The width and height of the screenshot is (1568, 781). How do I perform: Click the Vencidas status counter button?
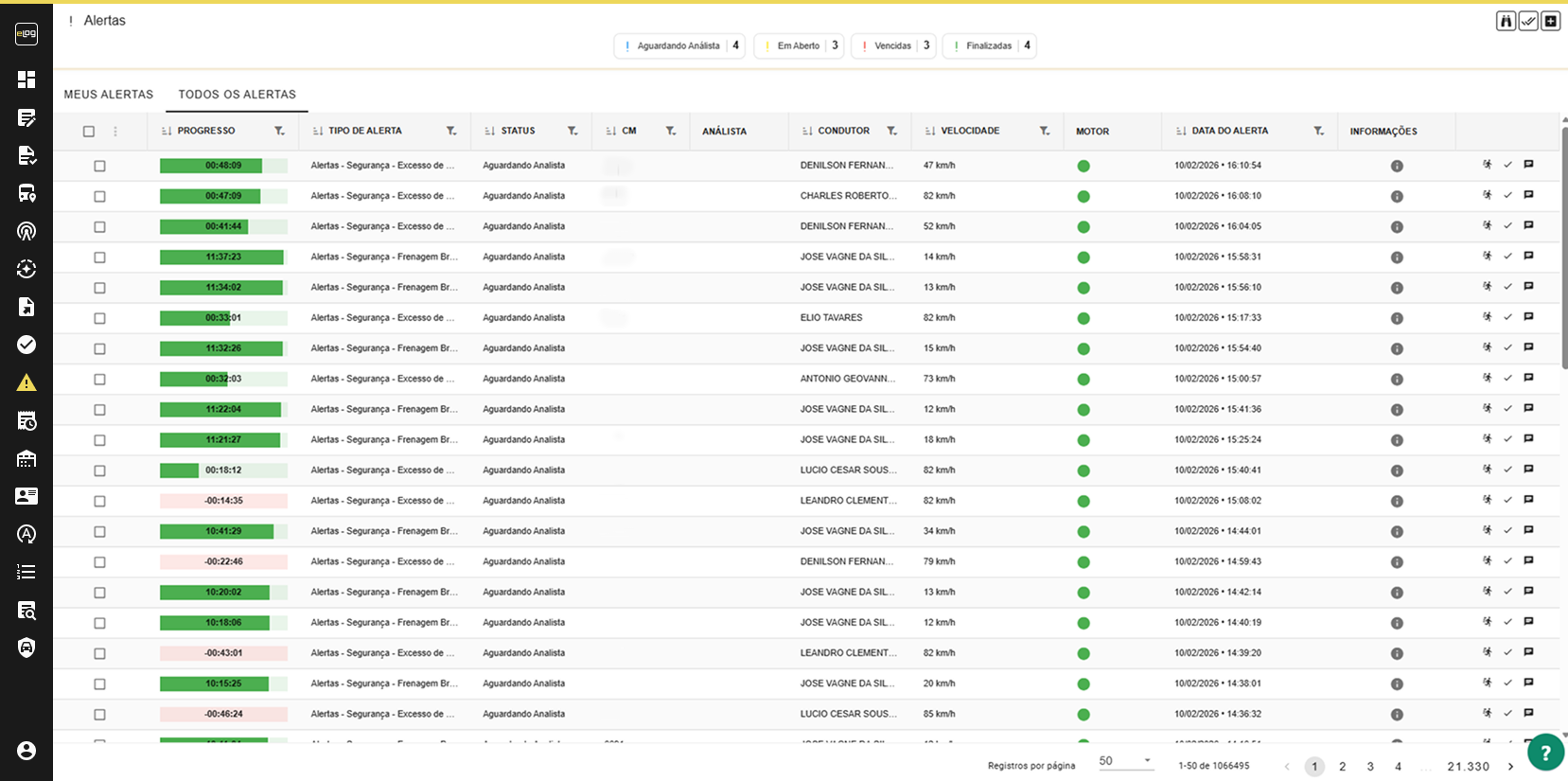(x=893, y=45)
